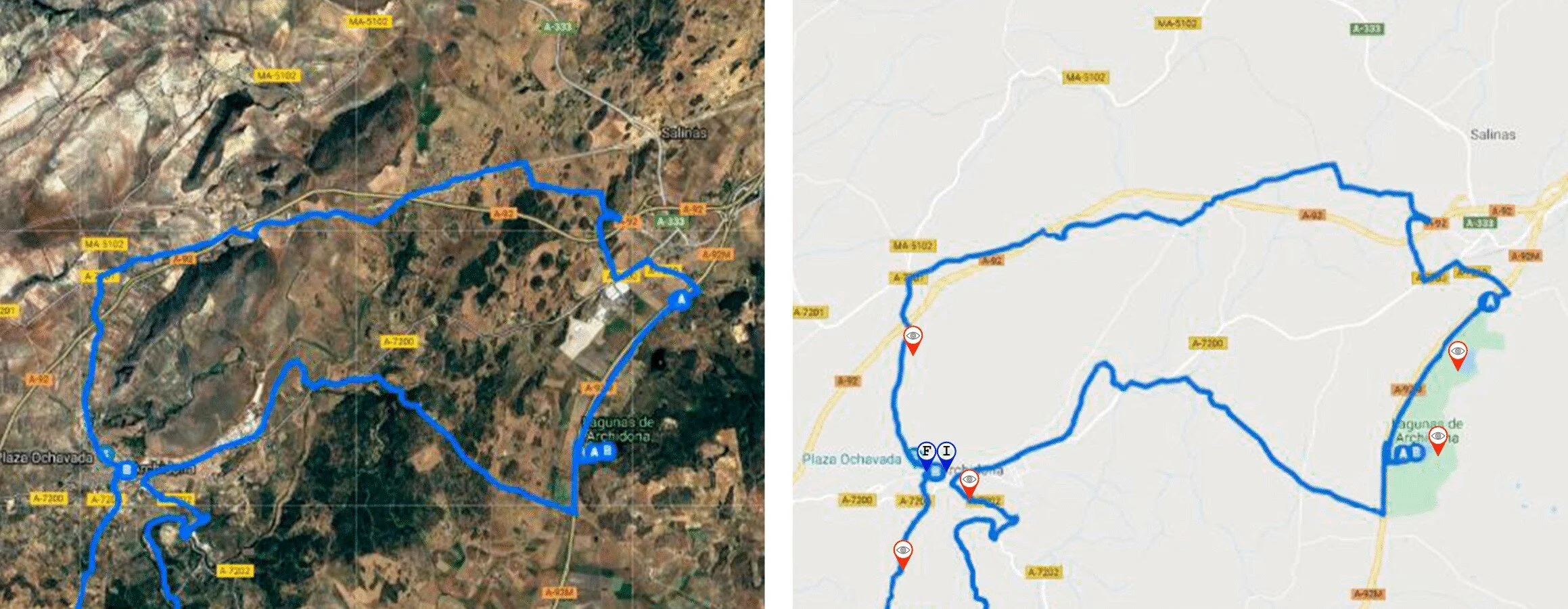This screenshot has height=609, width=1568.
Task: Click the topmost MA-5102 road badge on the satellite map
Action: point(368,22)
